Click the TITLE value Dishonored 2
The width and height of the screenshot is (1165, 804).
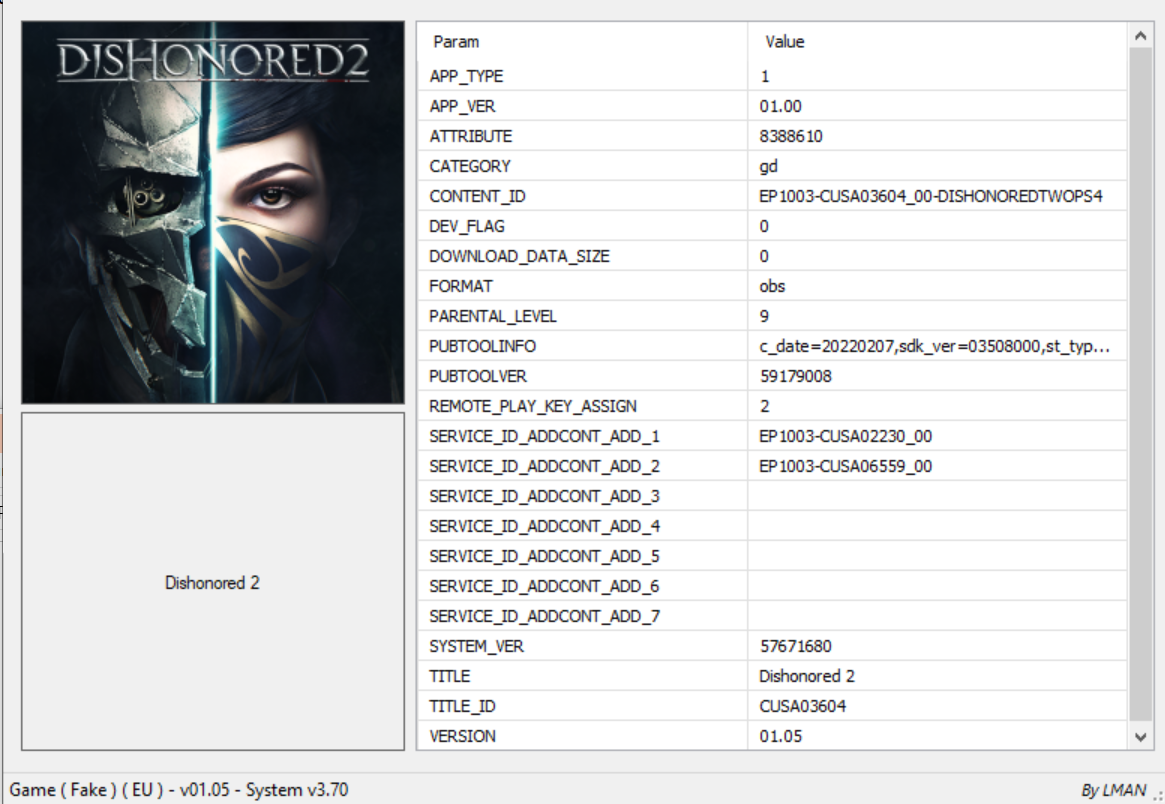click(x=807, y=676)
